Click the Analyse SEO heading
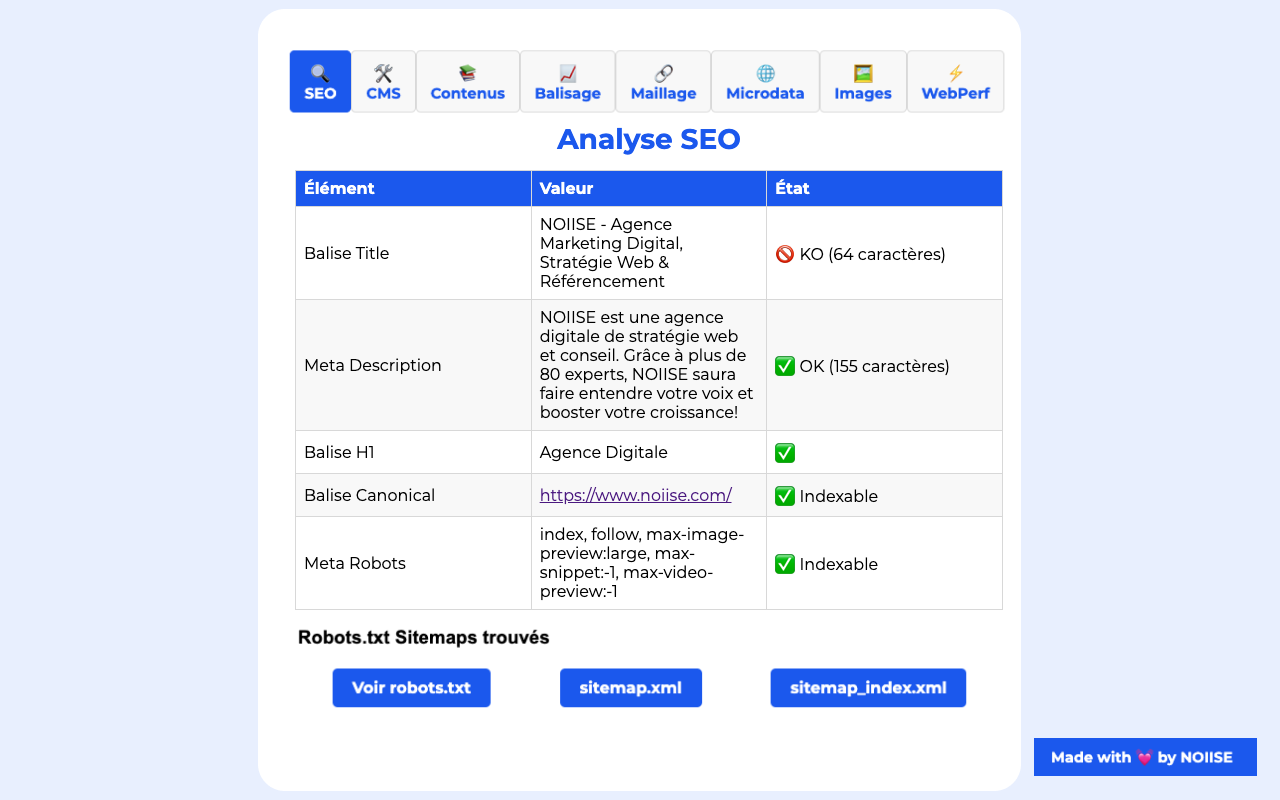The image size is (1280, 800). click(x=649, y=139)
